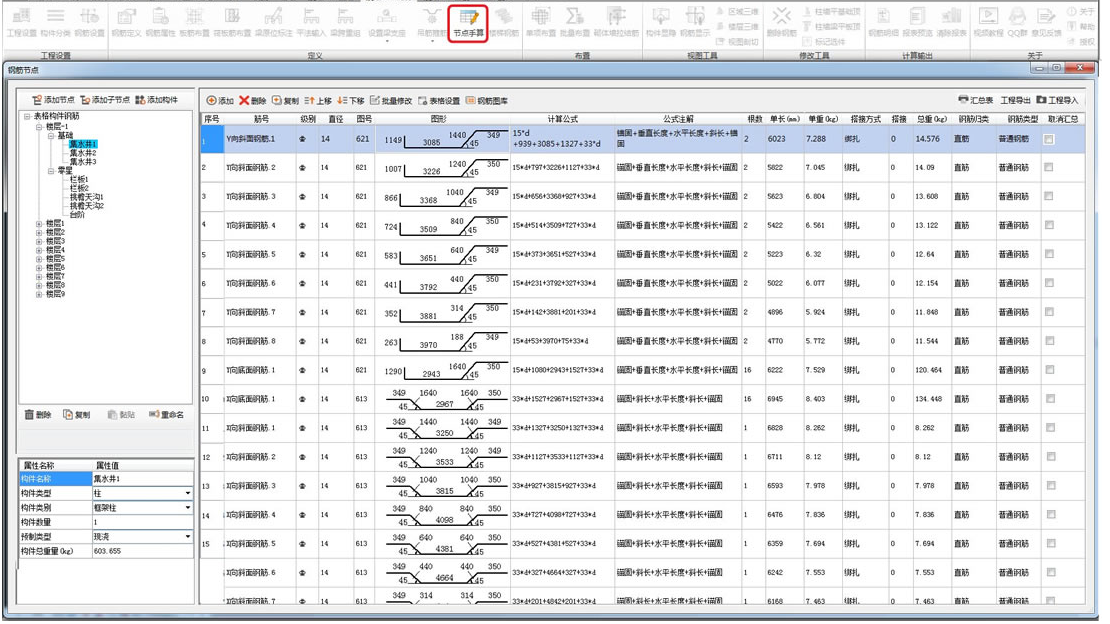Tick the 取消汇总 checkbox in row 5
The image size is (1110, 624).
[x=1048, y=254]
